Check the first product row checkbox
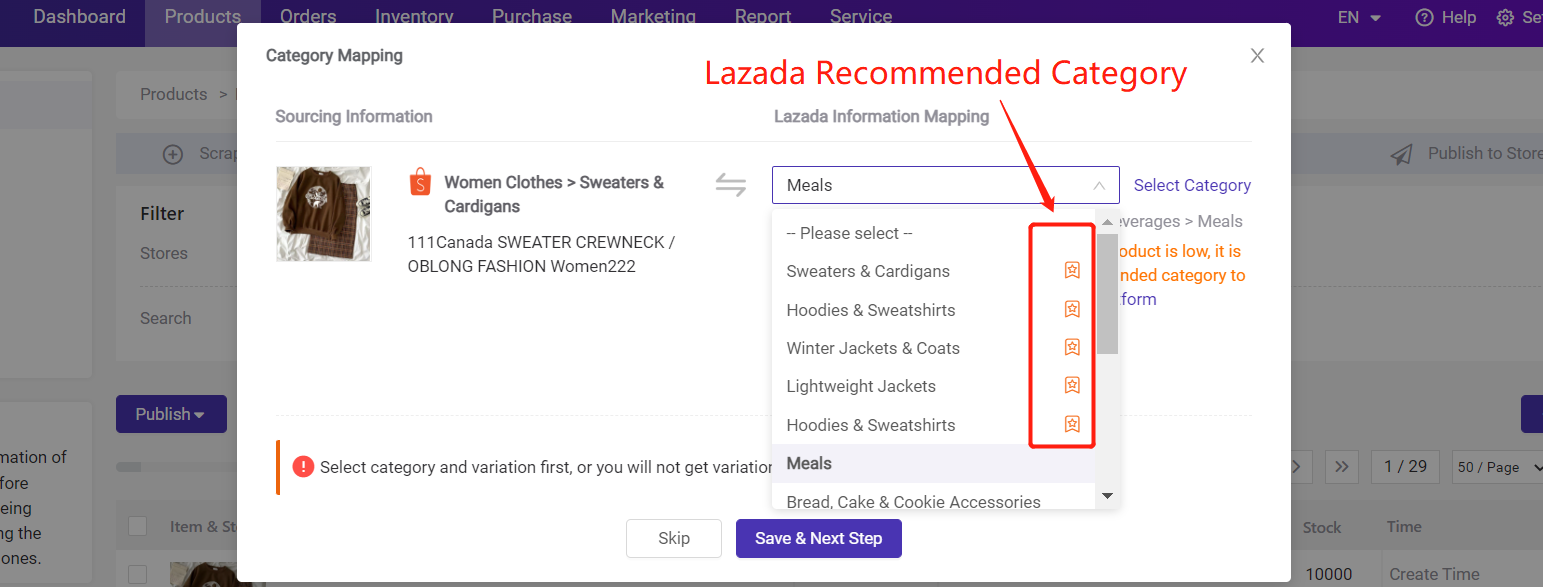1543x587 pixels. point(137,574)
